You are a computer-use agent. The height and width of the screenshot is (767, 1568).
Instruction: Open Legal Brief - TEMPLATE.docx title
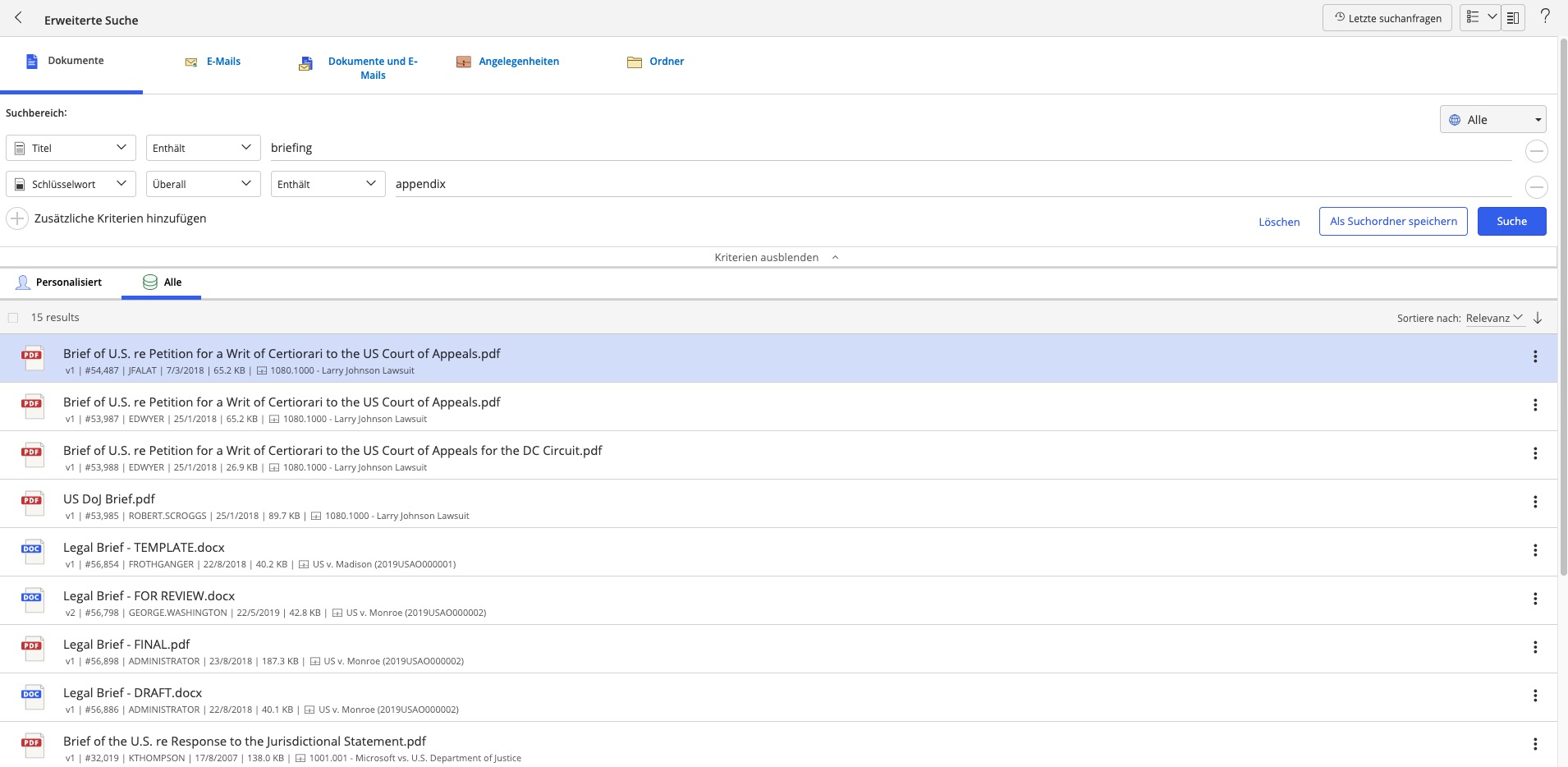coord(144,548)
